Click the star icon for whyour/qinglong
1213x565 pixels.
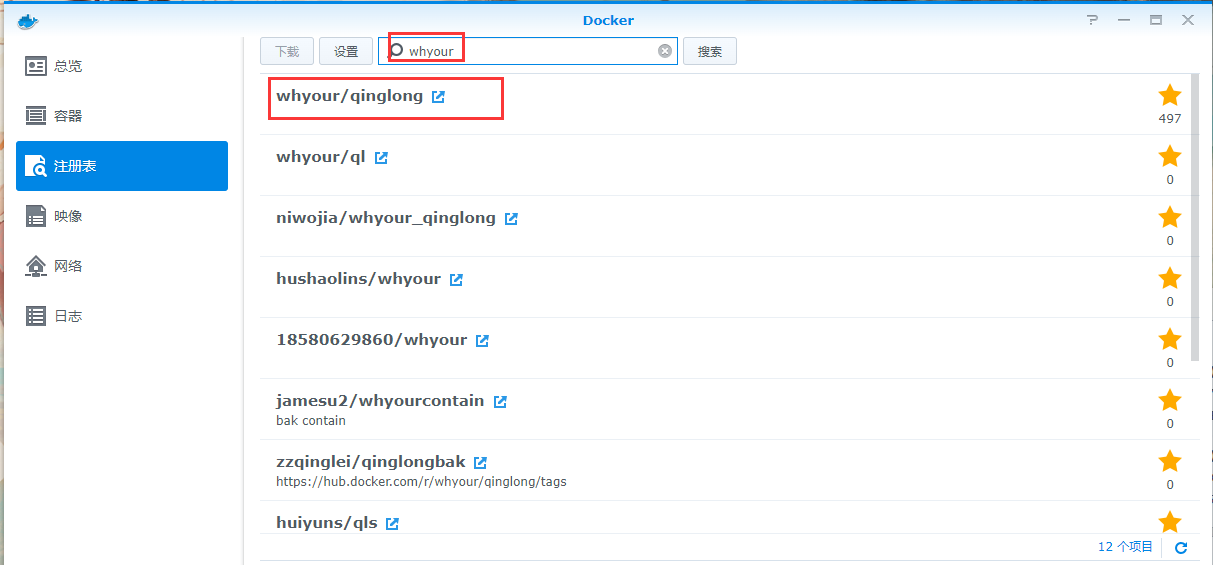(x=1170, y=96)
